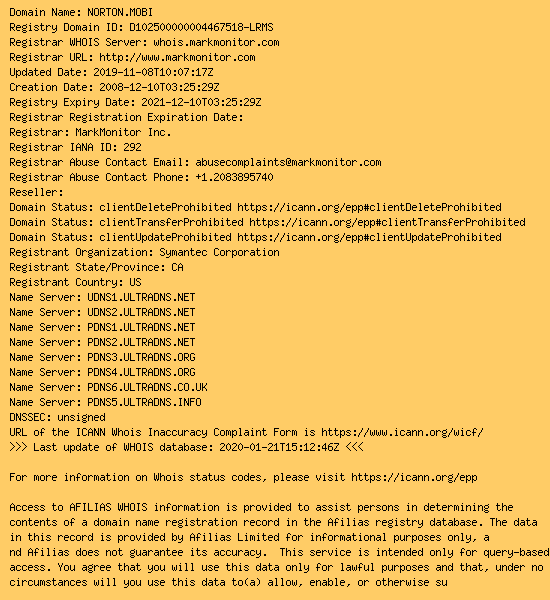Click the abuse contact phone number +1.2083895740
Screen dimensions: 550x600
click(234, 177)
